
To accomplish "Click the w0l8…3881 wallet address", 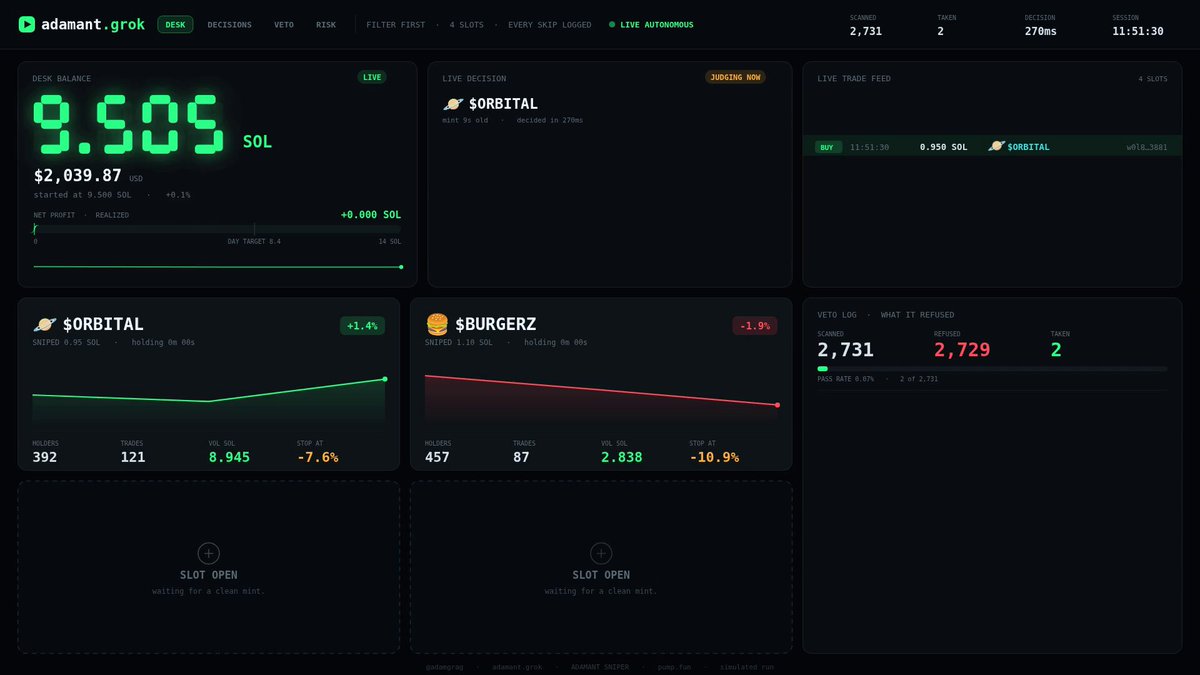I will pos(1147,147).
